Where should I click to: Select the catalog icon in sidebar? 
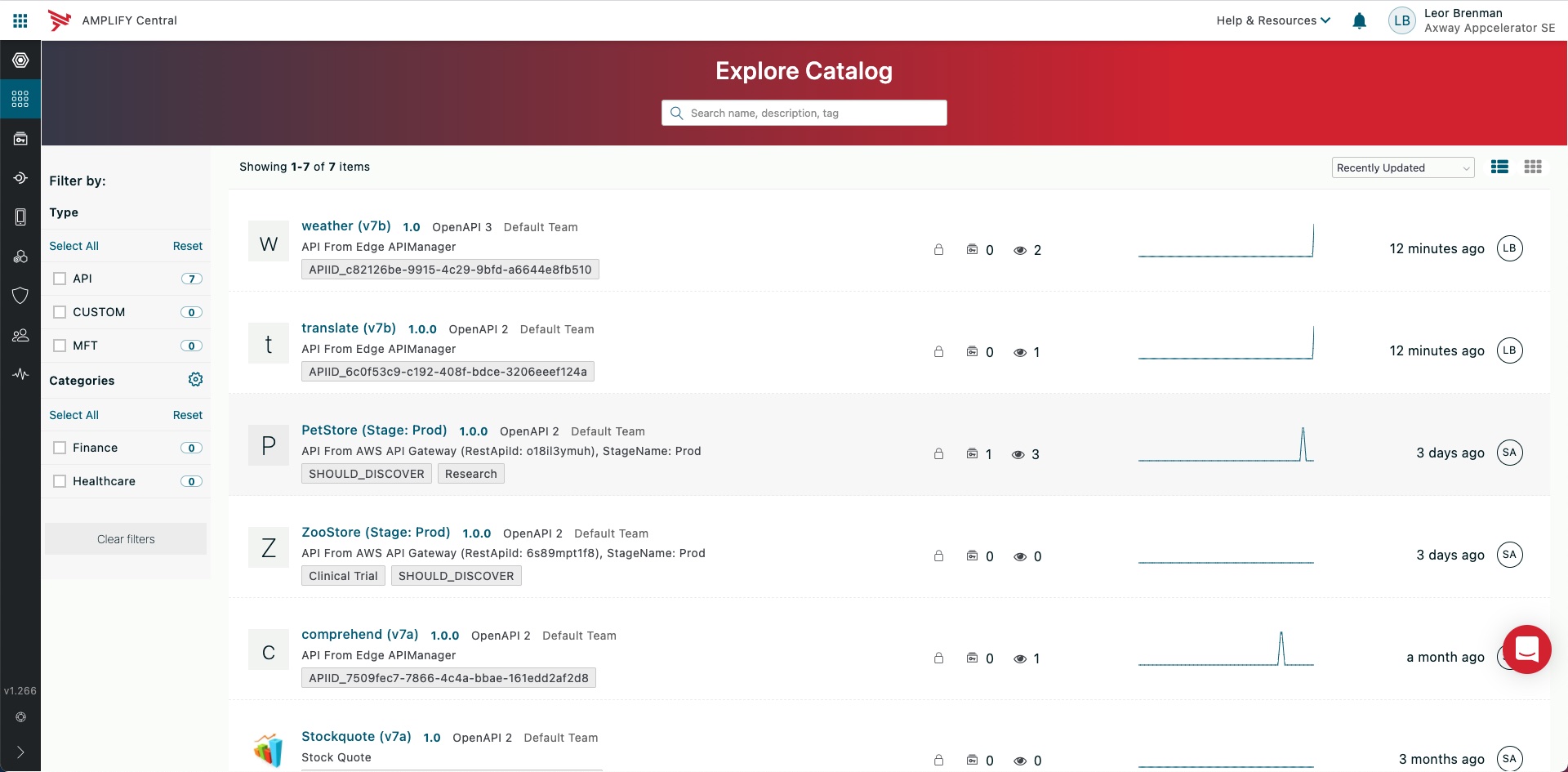click(x=20, y=100)
